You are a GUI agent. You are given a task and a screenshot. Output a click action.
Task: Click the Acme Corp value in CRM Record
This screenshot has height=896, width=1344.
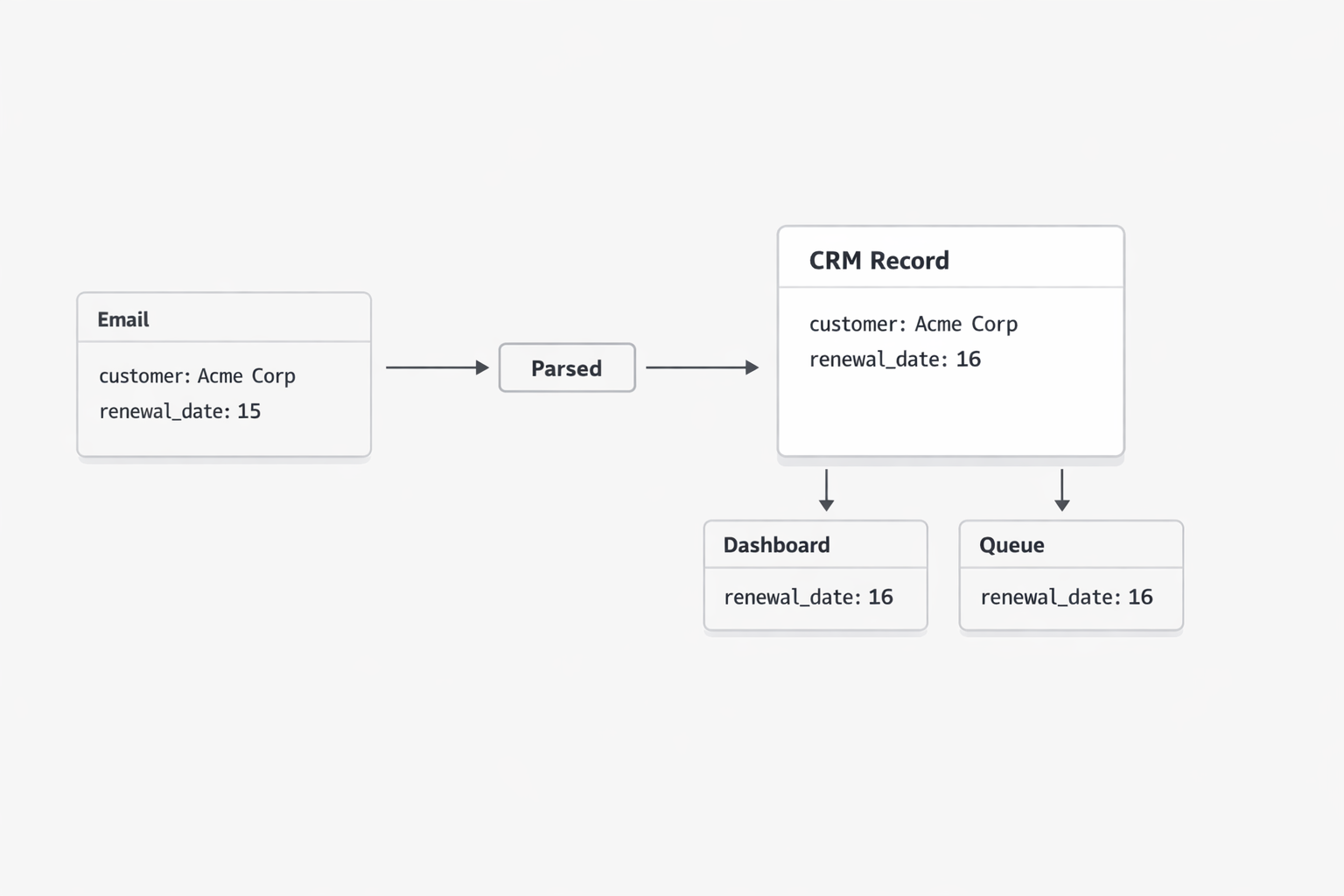pyautogui.click(x=966, y=325)
